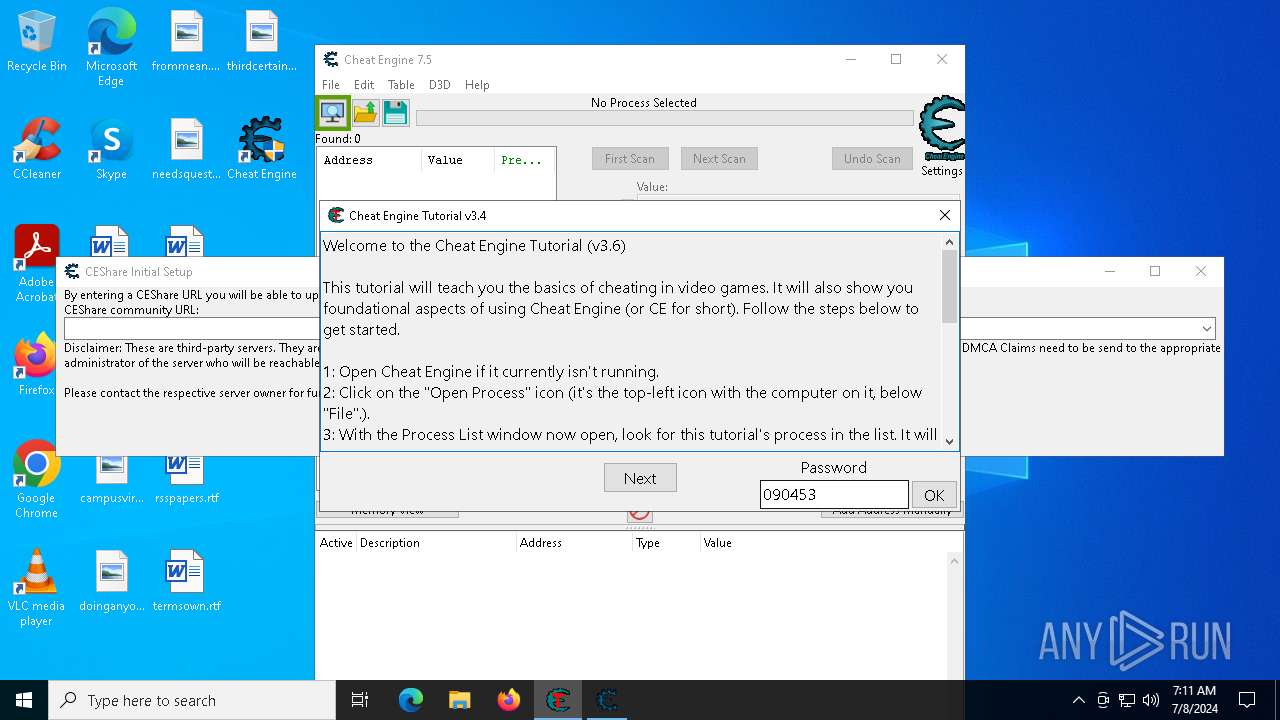
Task: Click the Undo Scan button
Action: coord(872,158)
